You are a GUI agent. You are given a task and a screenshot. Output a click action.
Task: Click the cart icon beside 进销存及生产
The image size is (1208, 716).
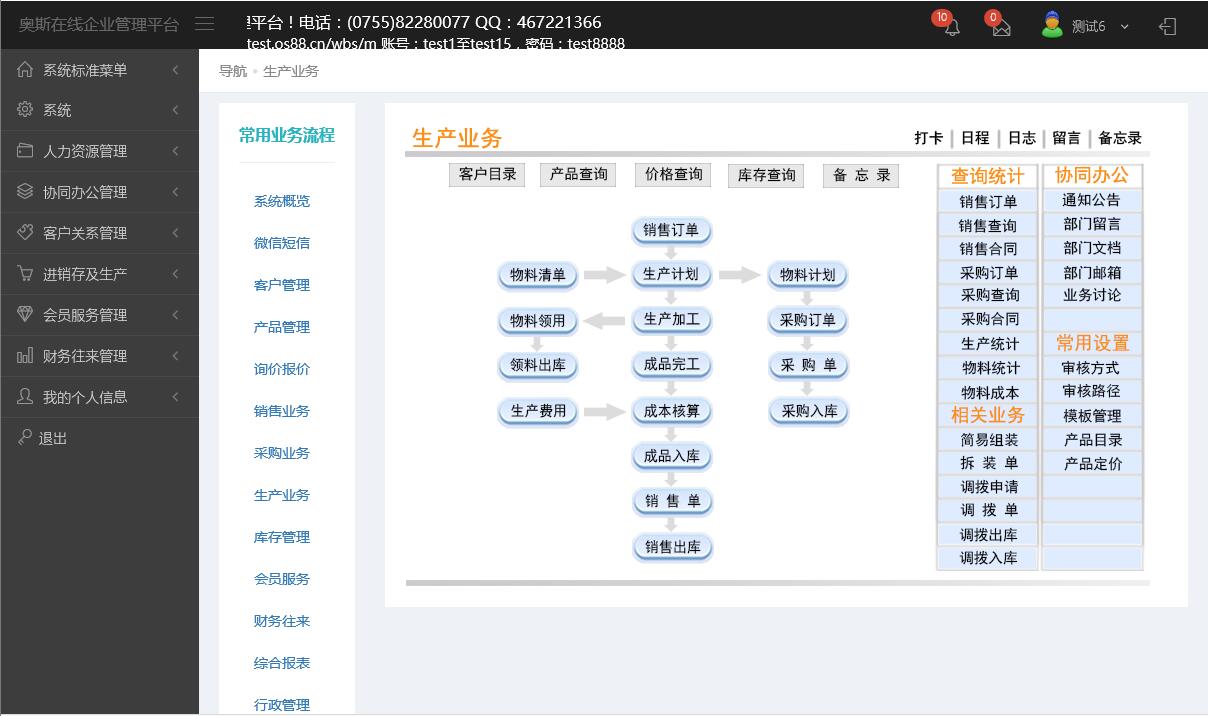[25, 273]
